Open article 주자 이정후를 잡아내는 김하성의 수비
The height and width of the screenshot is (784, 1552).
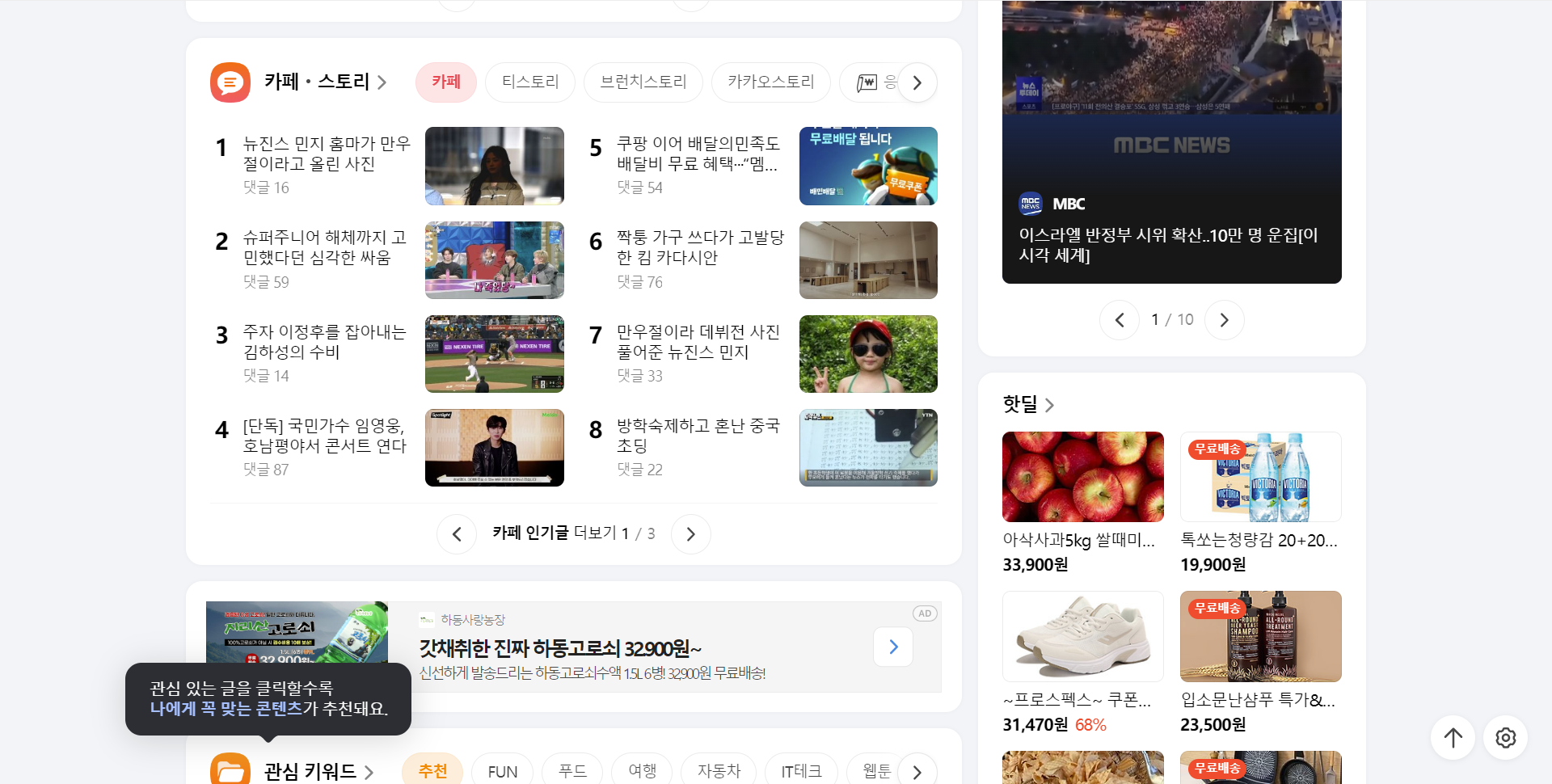pyautogui.click(x=325, y=342)
